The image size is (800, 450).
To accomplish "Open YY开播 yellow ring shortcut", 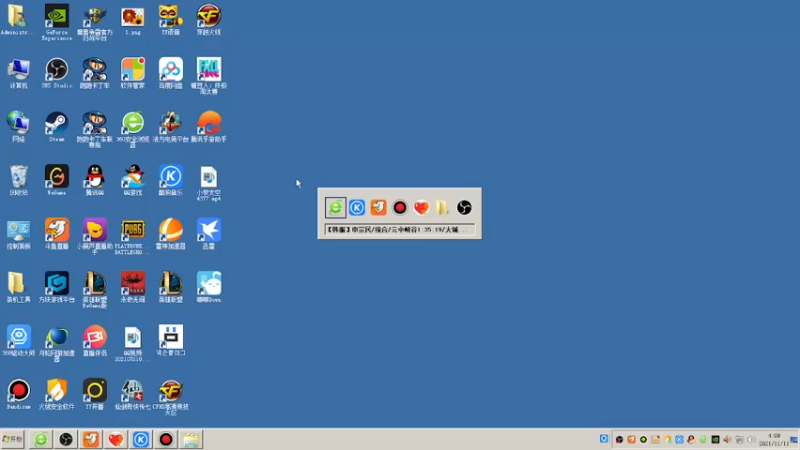I will 95,392.
